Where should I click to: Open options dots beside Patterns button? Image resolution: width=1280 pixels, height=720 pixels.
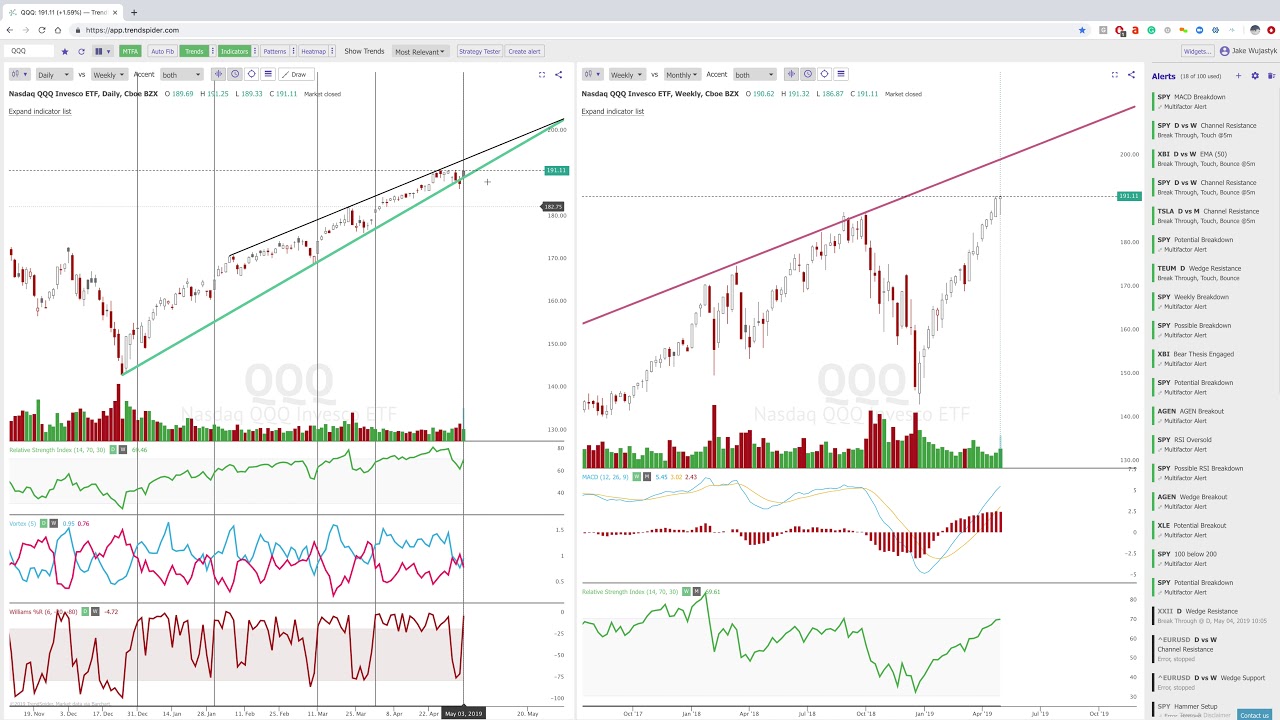(x=293, y=51)
